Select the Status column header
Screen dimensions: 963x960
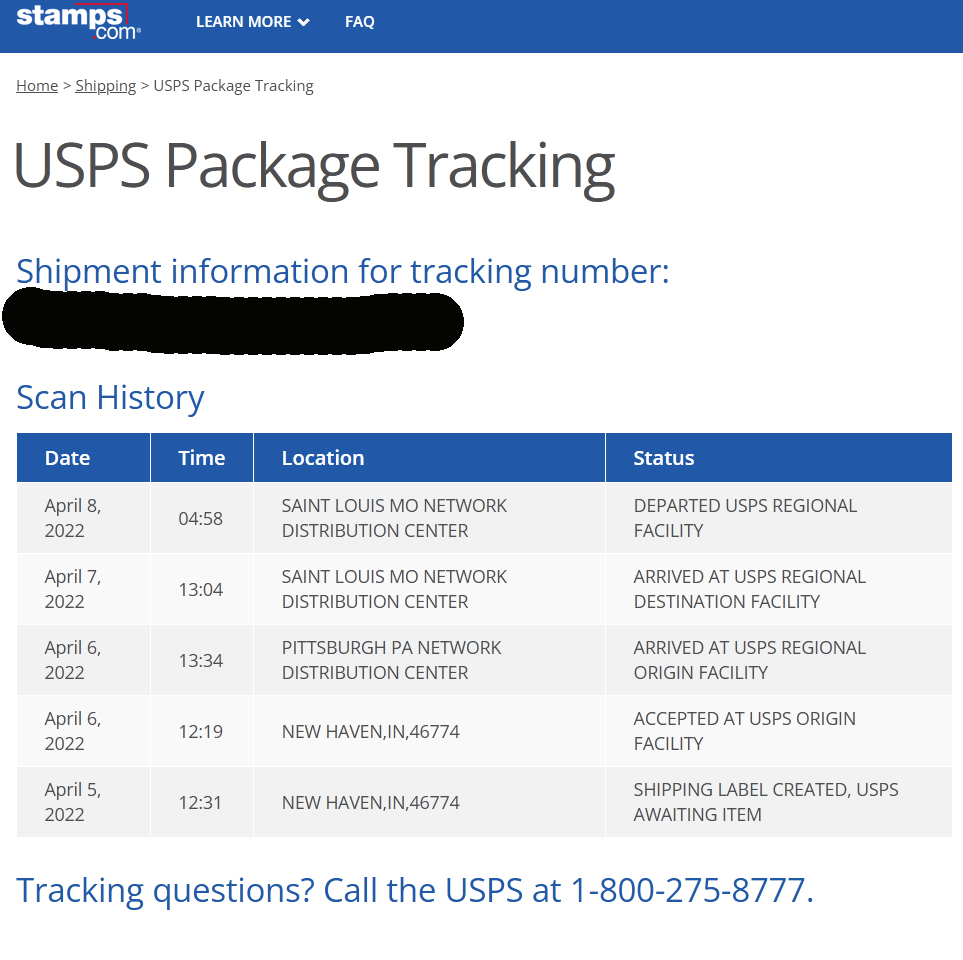(x=663, y=458)
